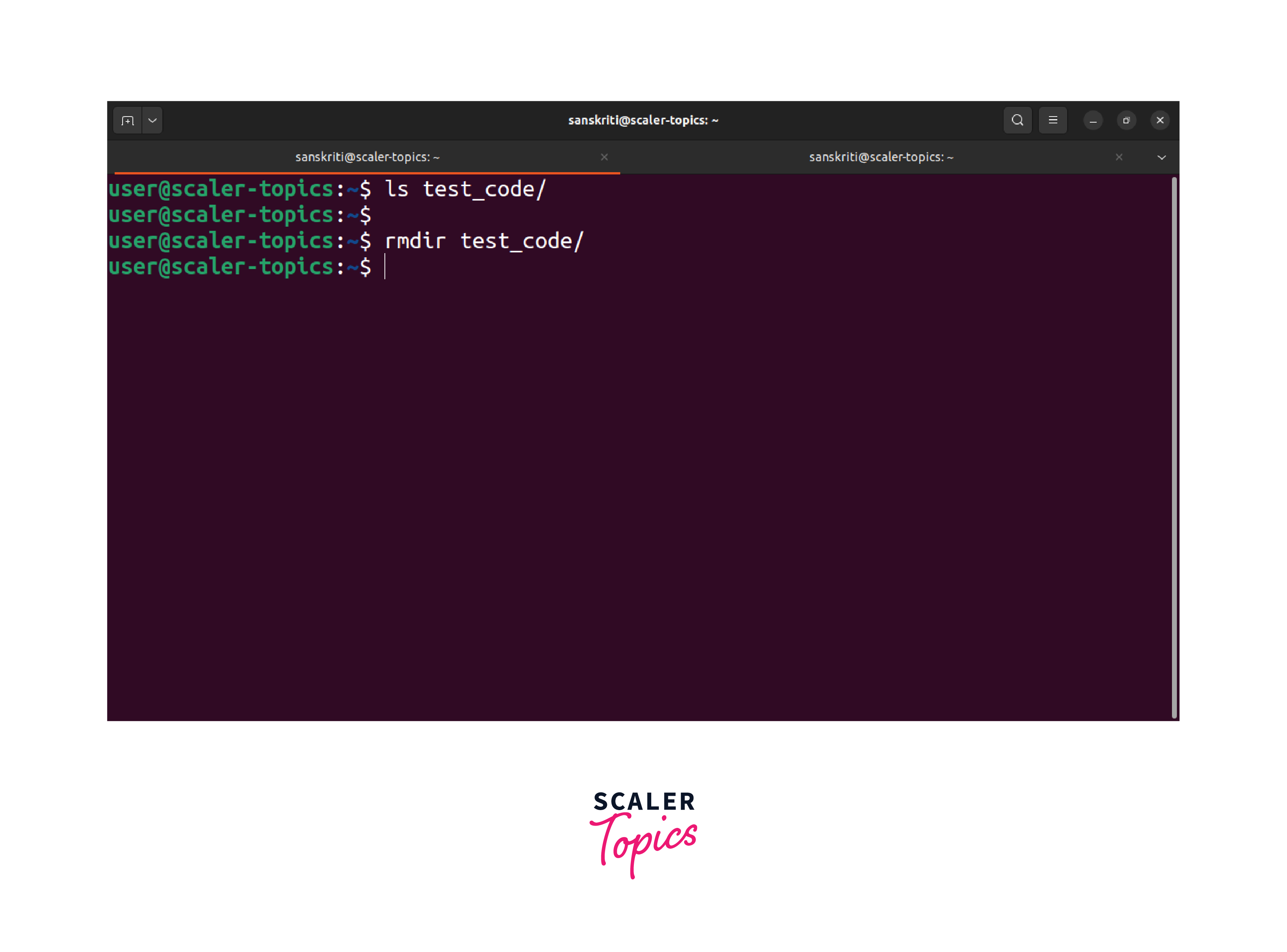Close the terminal window
Screen dimensions: 1287x952
1159,120
